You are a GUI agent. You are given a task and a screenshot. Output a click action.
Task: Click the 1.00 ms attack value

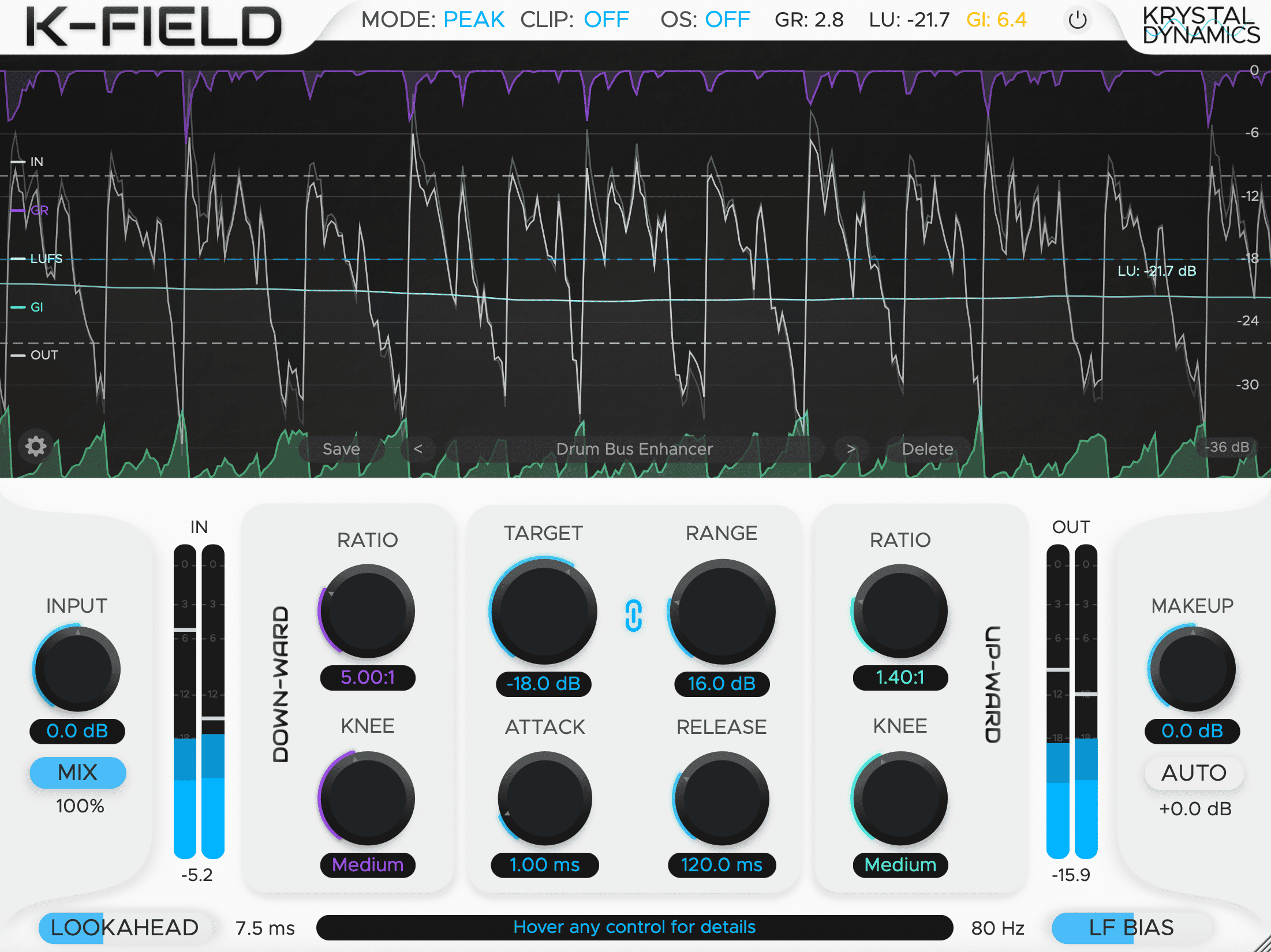click(x=544, y=865)
